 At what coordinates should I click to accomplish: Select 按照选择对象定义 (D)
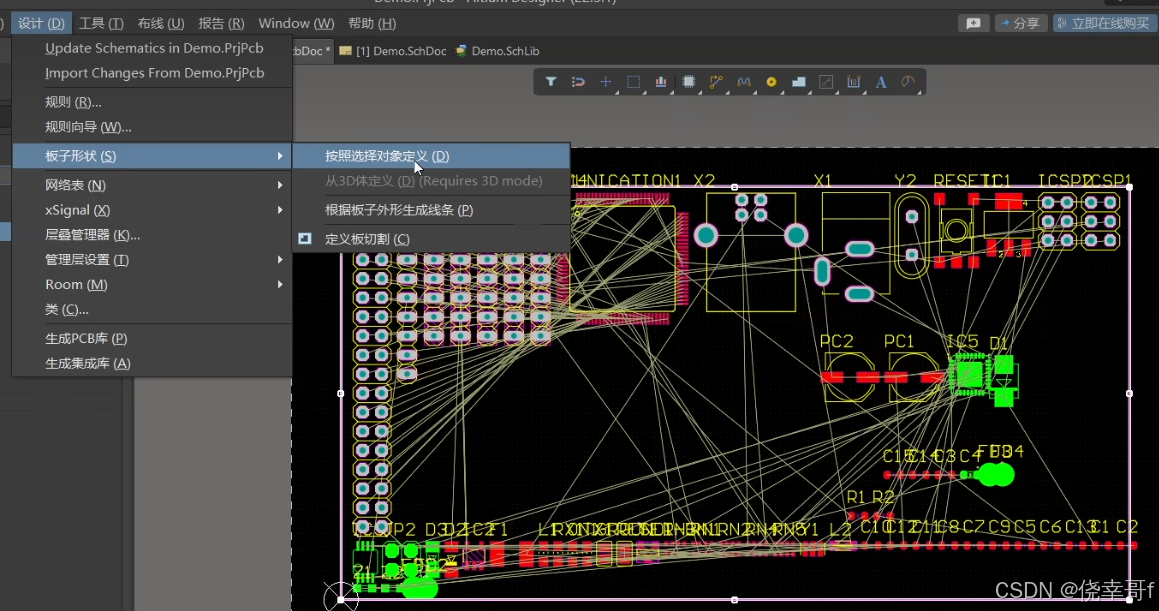432,156
